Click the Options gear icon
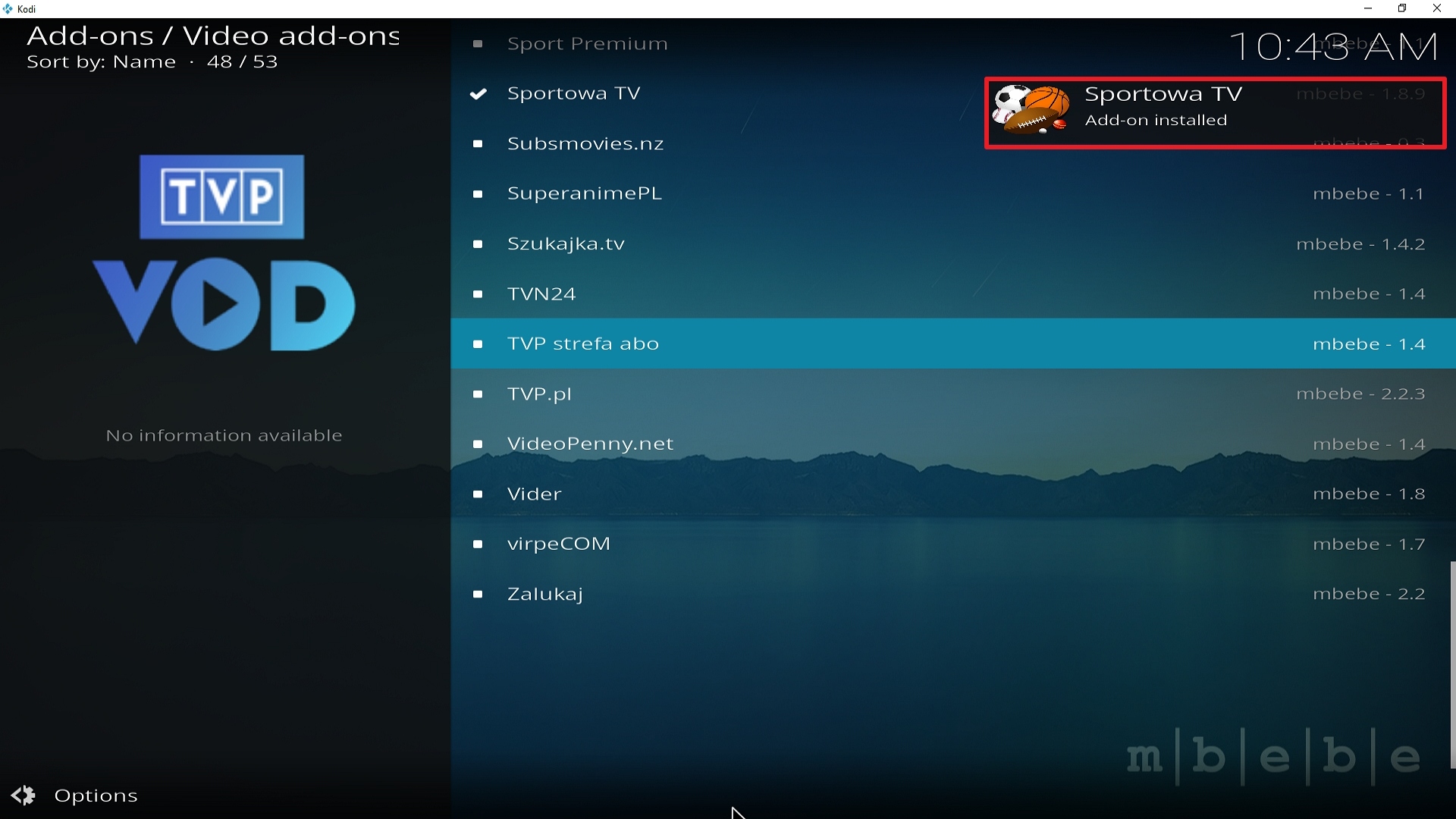 pyautogui.click(x=24, y=795)
